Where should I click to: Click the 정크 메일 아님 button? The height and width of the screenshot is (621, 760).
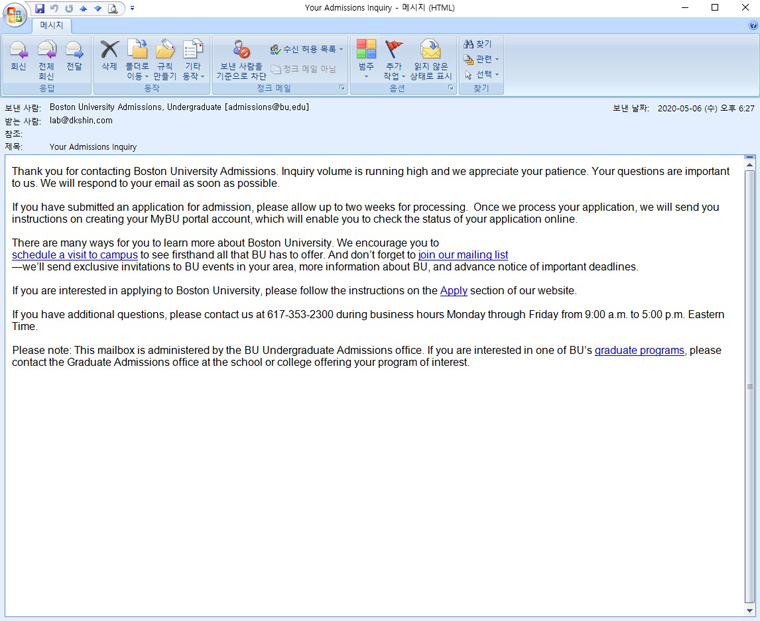303,69
